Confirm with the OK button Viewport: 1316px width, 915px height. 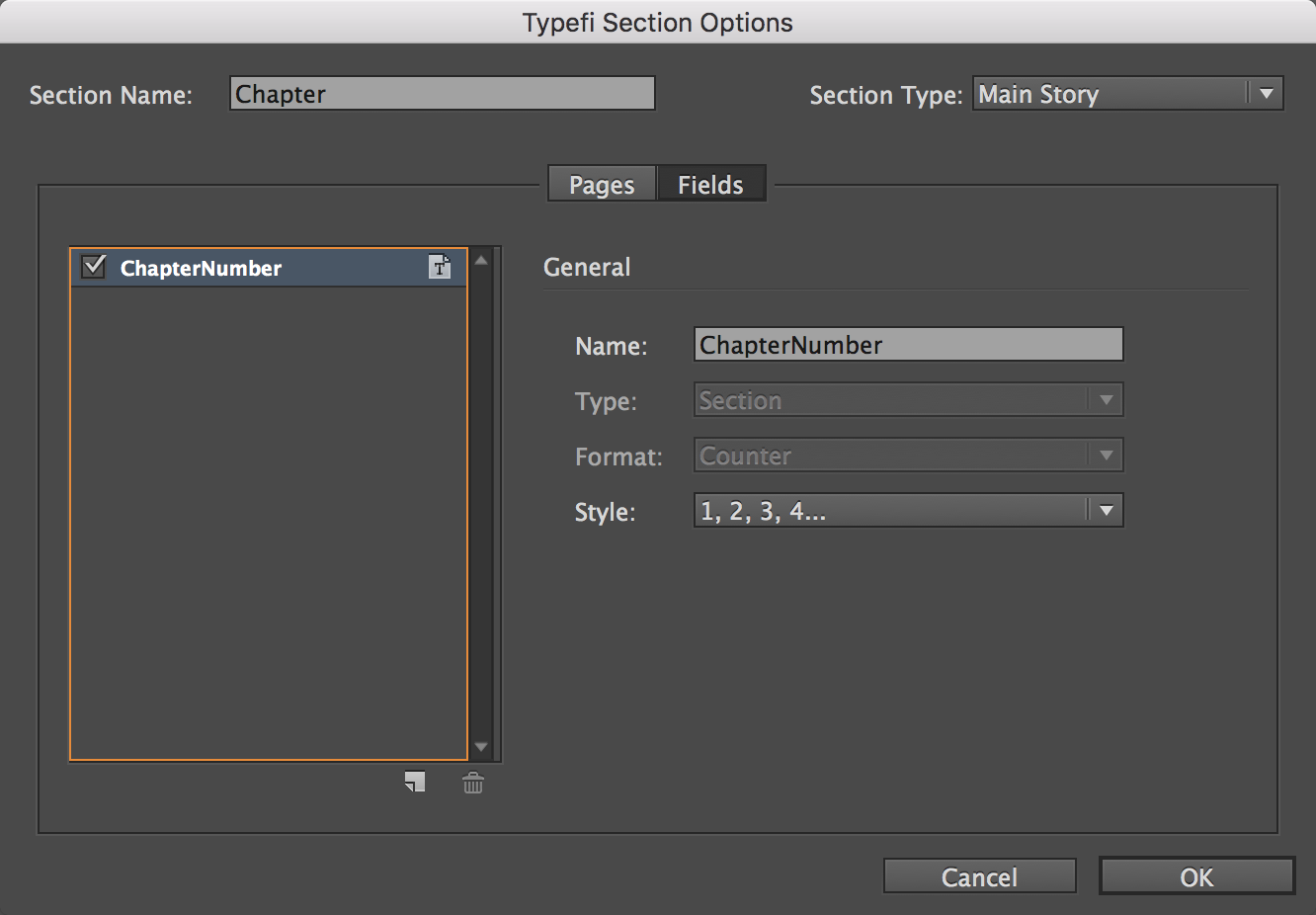tap(1196, 876)
